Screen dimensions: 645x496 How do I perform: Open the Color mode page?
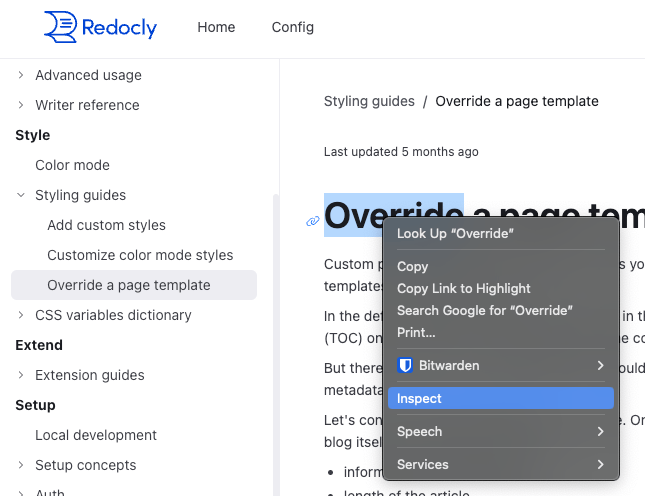click(72, 165)
